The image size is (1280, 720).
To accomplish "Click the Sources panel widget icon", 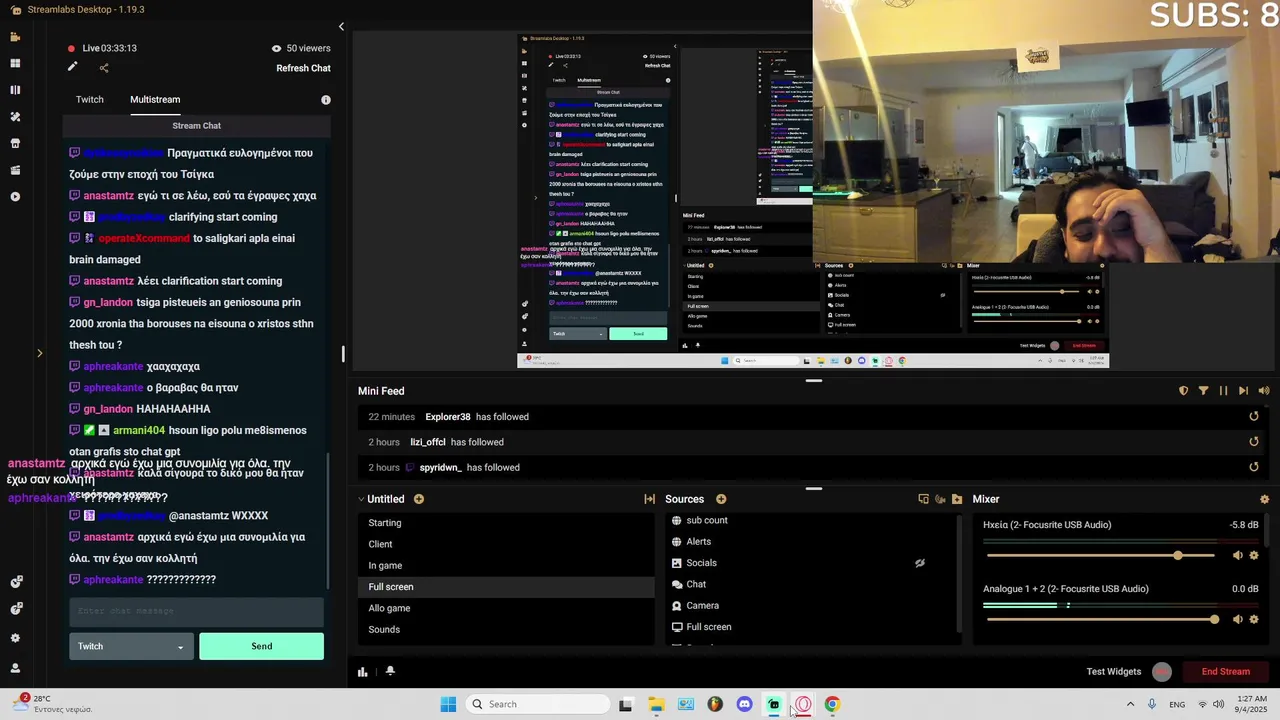I will [x=923, y=499].
